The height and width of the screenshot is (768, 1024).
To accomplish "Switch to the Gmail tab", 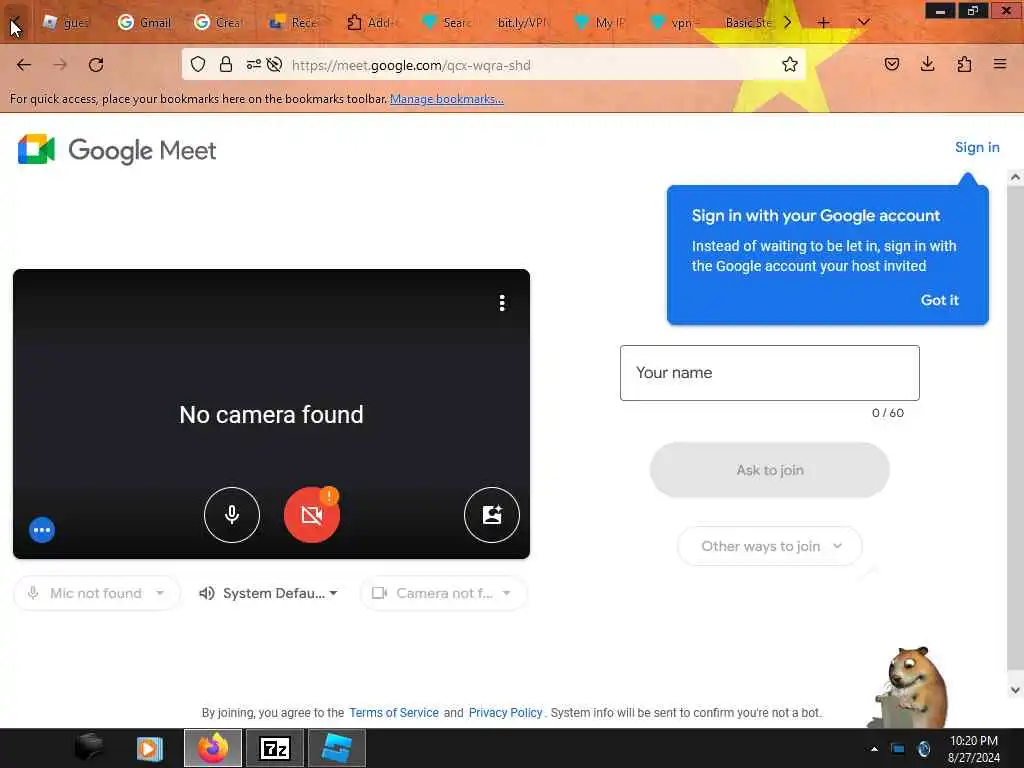I will [145, 22].
